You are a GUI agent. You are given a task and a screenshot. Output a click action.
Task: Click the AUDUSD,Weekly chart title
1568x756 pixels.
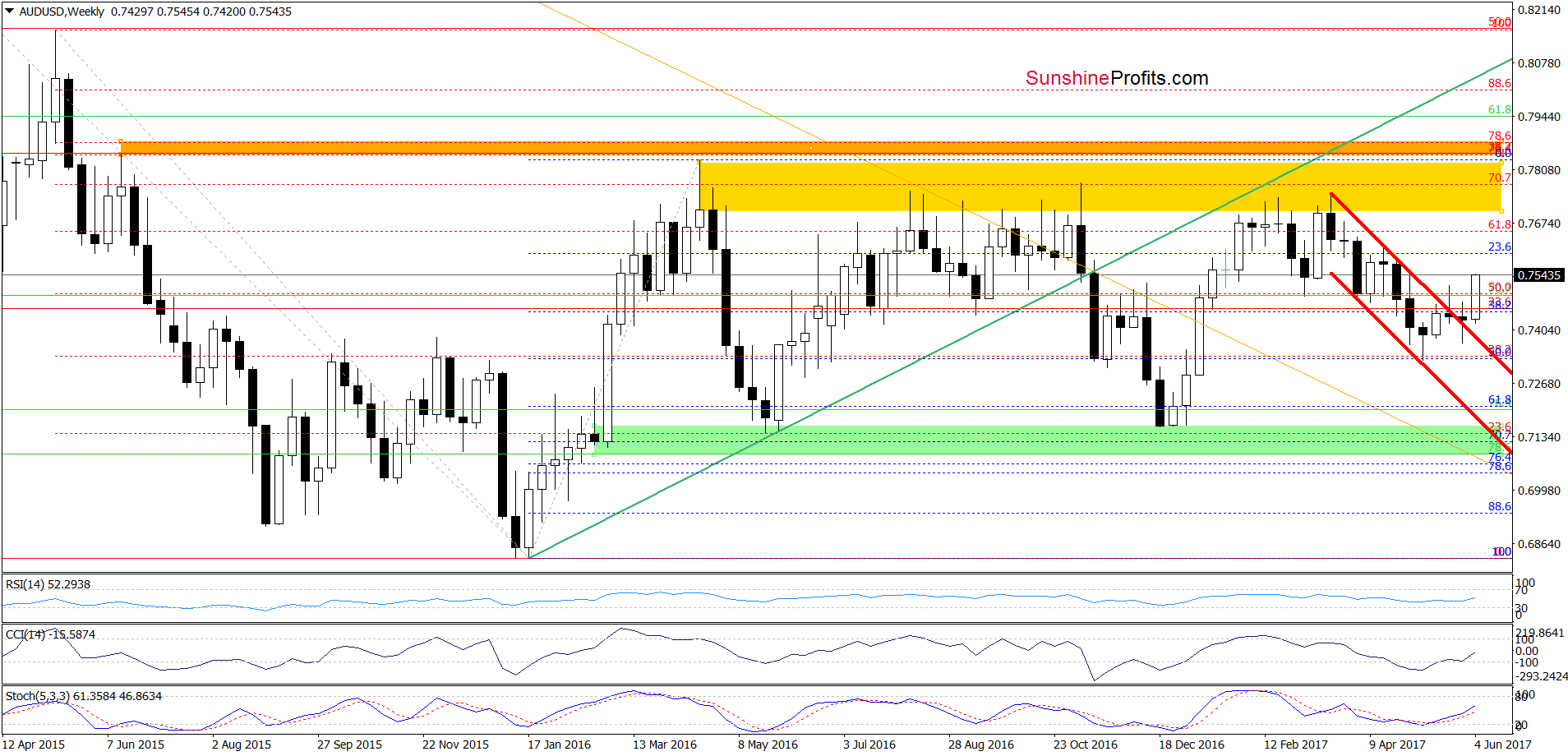coord(62,12)
